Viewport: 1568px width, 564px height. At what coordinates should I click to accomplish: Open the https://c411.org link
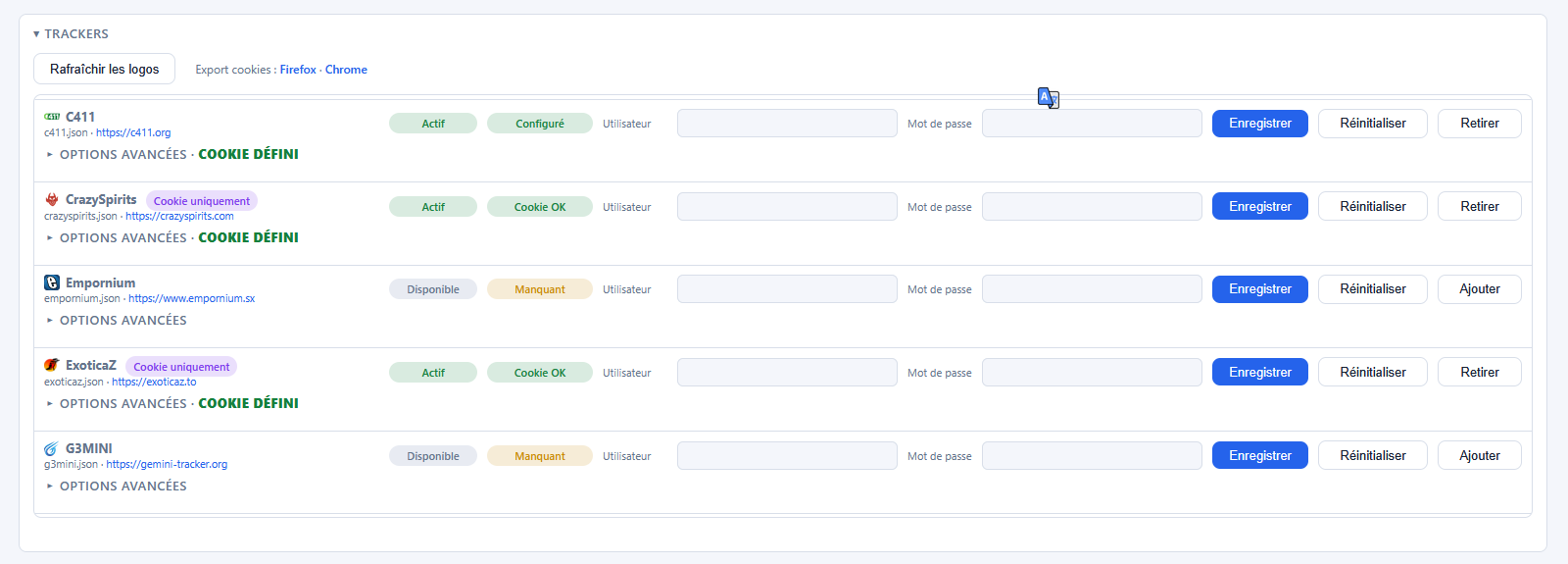[133, 132]
